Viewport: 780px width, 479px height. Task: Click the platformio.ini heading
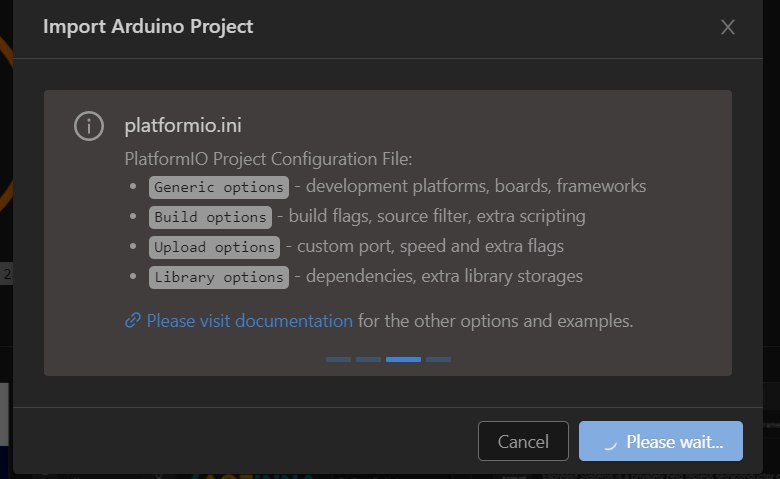click(183, 126)
